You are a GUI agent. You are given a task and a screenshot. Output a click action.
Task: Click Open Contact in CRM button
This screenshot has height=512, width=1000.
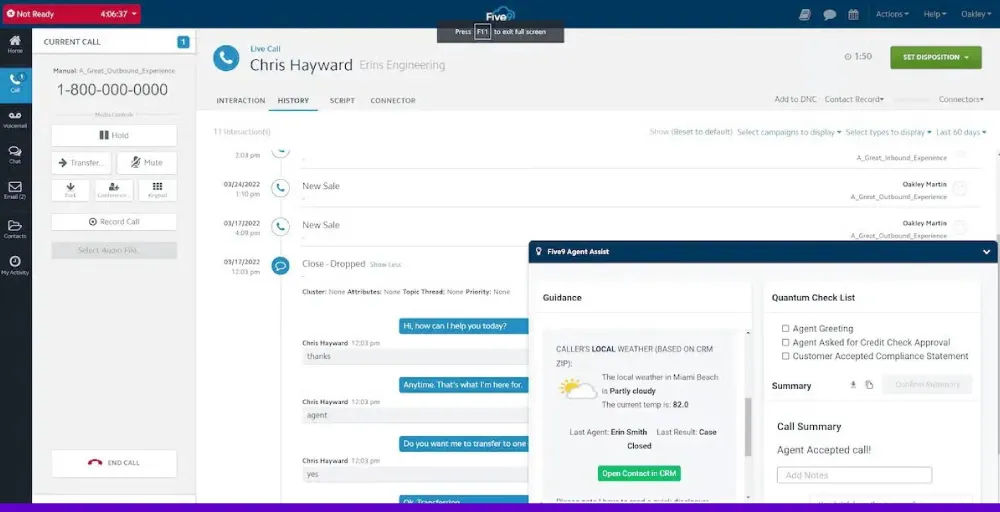(639, 473)
